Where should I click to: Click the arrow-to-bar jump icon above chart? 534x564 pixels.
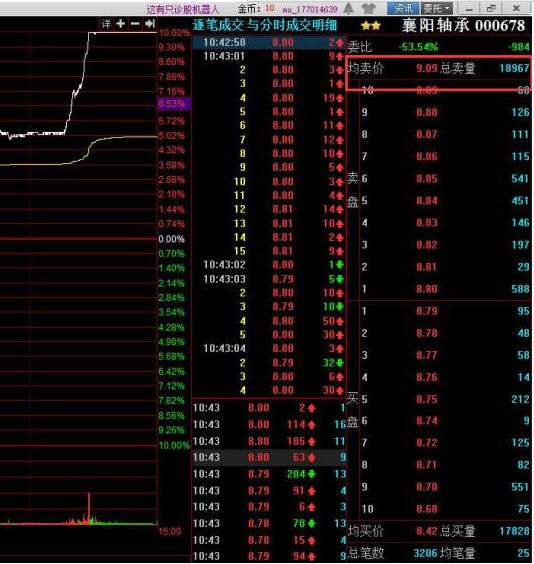(150, 24)
